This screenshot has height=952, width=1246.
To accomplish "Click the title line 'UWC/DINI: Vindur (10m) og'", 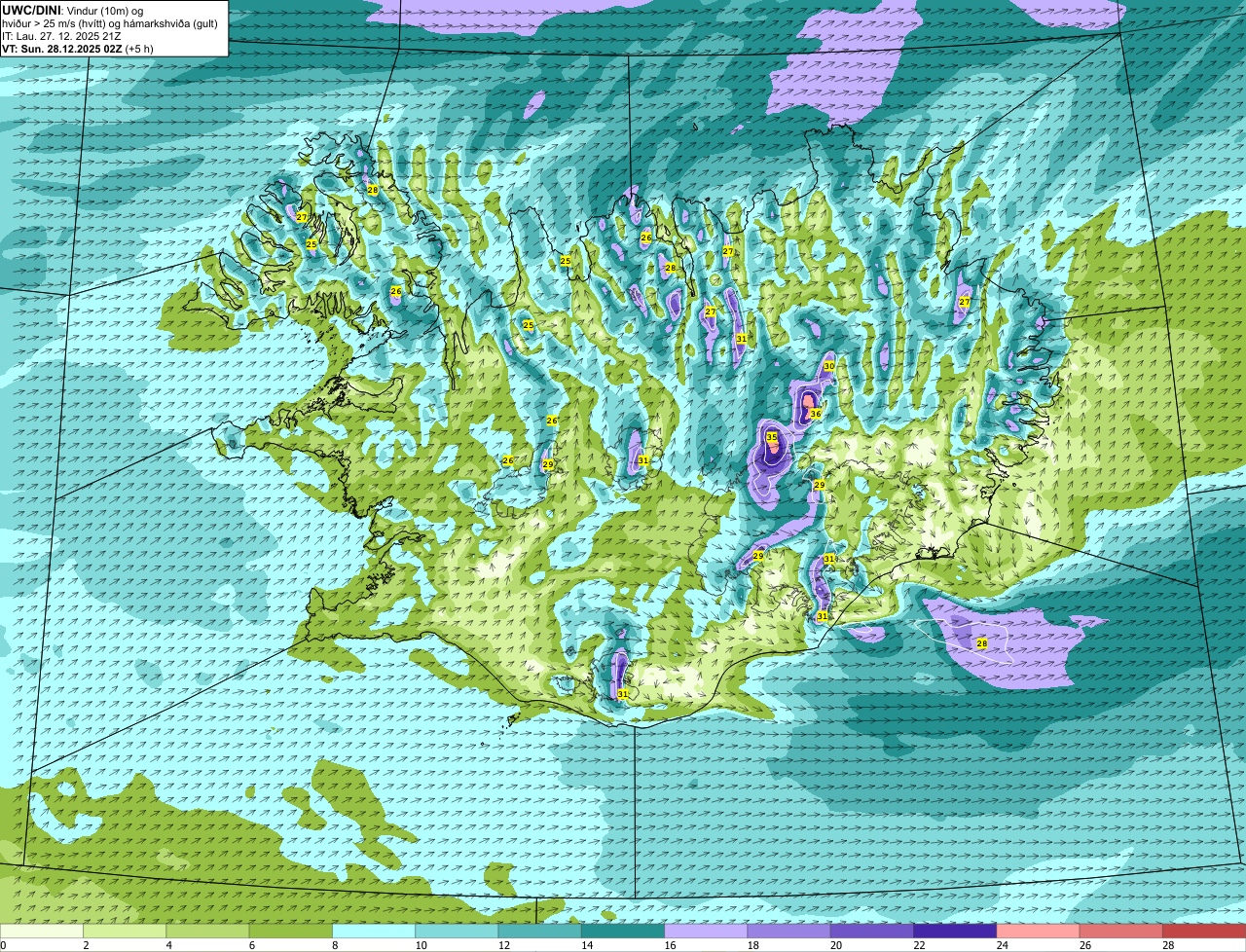I will [x=73, y=10].
